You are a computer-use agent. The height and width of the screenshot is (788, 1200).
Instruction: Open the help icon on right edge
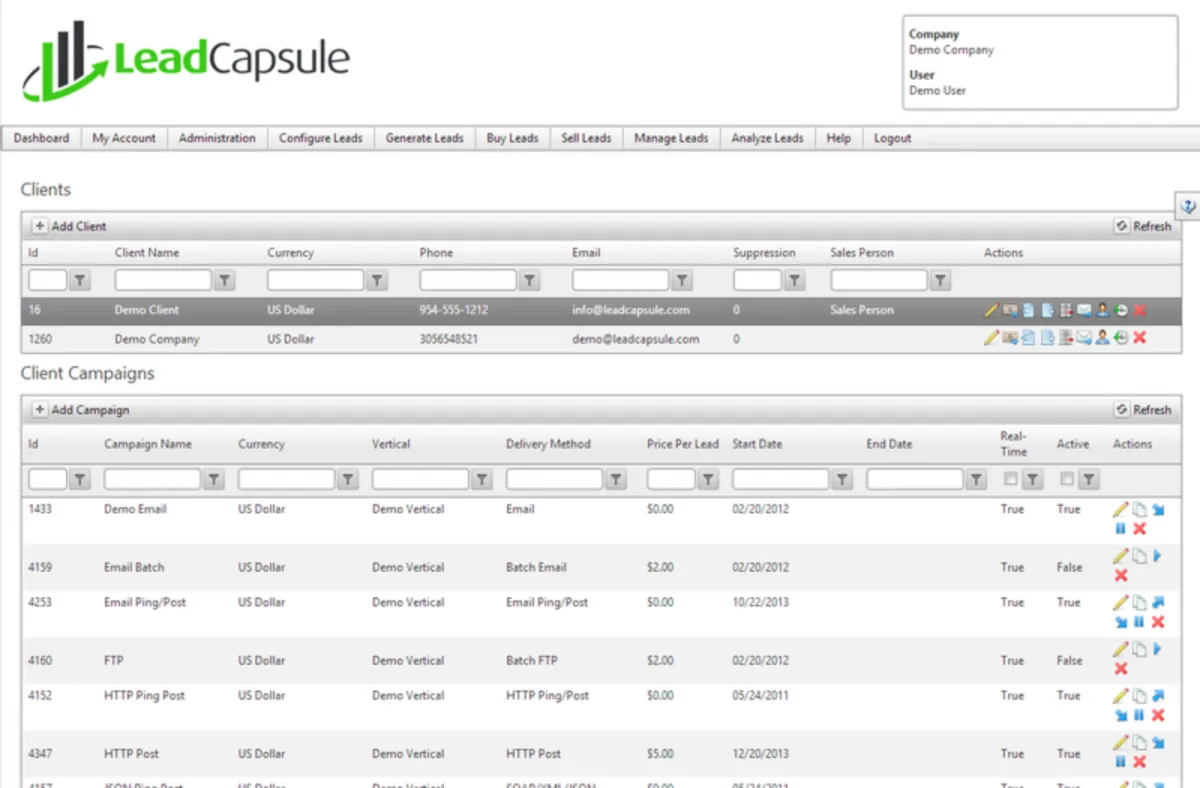[1188, 206]
